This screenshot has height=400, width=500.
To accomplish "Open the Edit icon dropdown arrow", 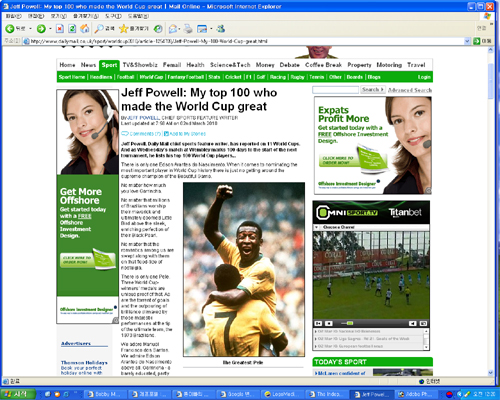I will pyautogui.click(x=211, y=29).
